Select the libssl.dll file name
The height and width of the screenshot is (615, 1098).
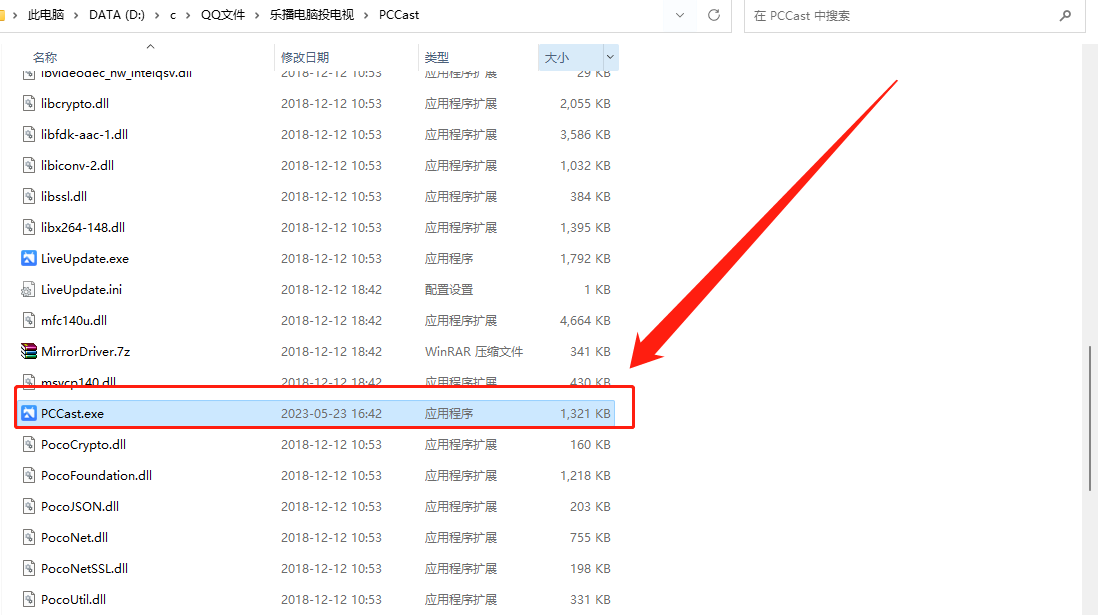64,196
